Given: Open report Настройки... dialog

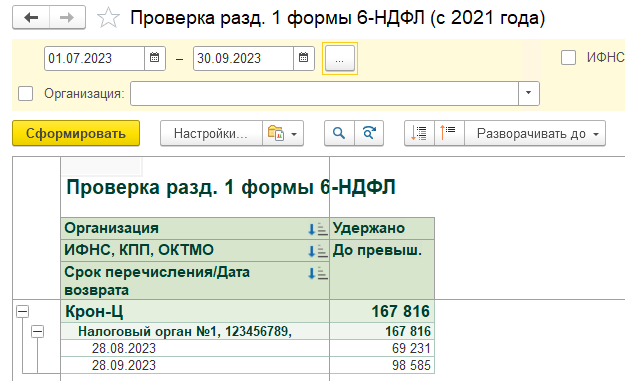Looking at the screenshot, I should [211, 133].
